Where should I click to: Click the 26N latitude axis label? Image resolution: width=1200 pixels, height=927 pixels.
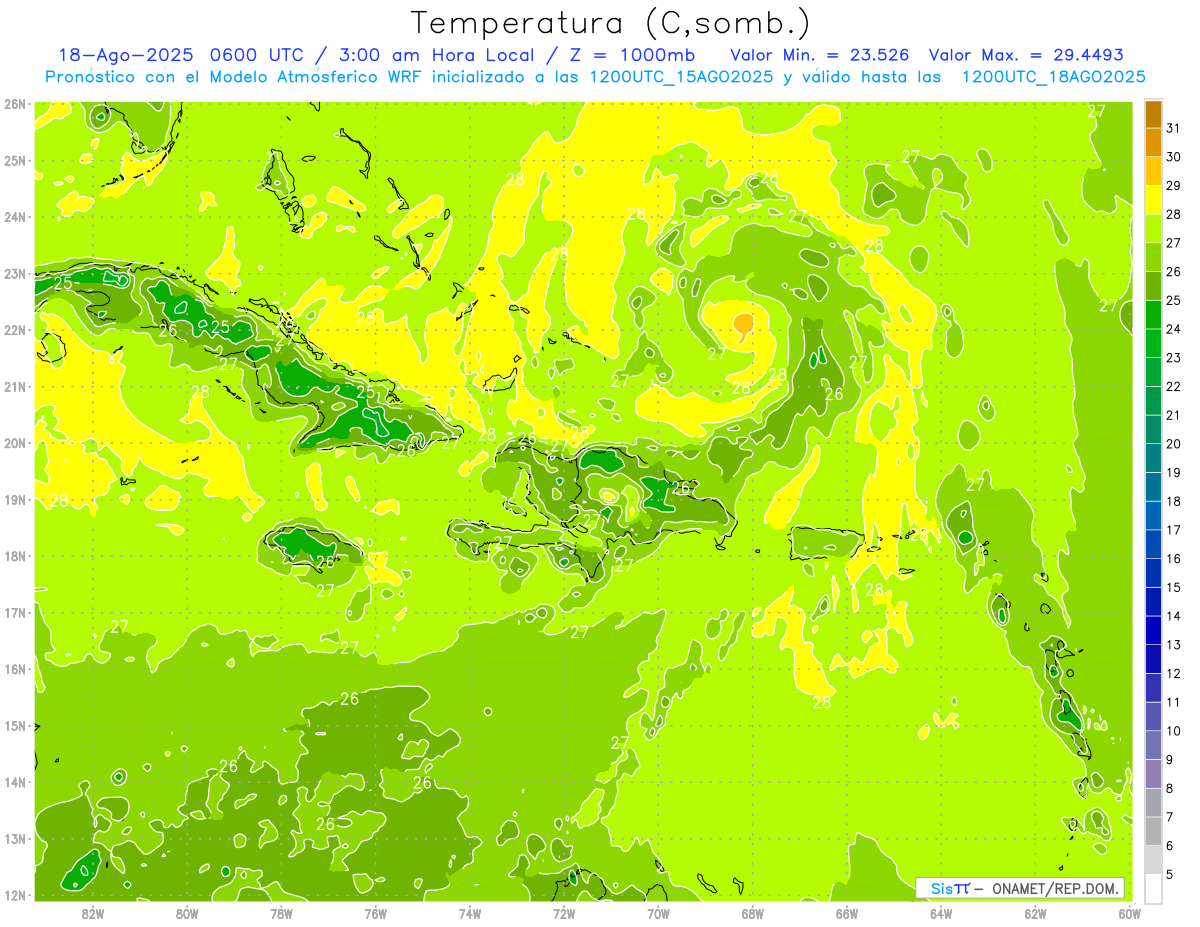[15, 104]
